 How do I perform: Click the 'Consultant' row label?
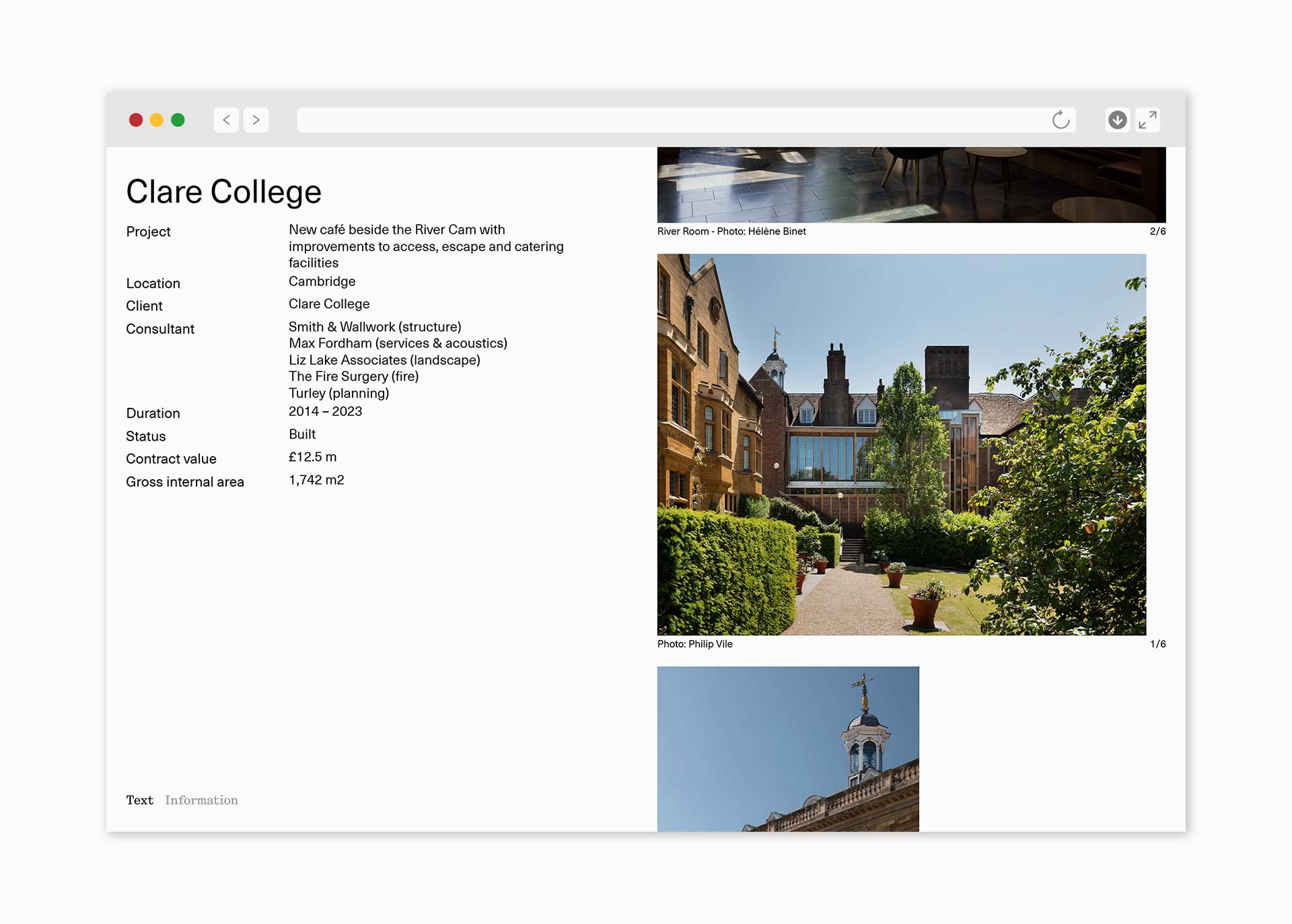pos(160,329)
